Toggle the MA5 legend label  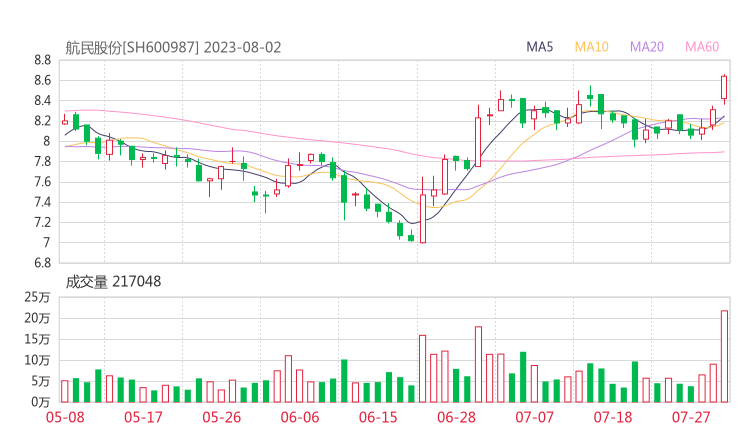[539, 47]
